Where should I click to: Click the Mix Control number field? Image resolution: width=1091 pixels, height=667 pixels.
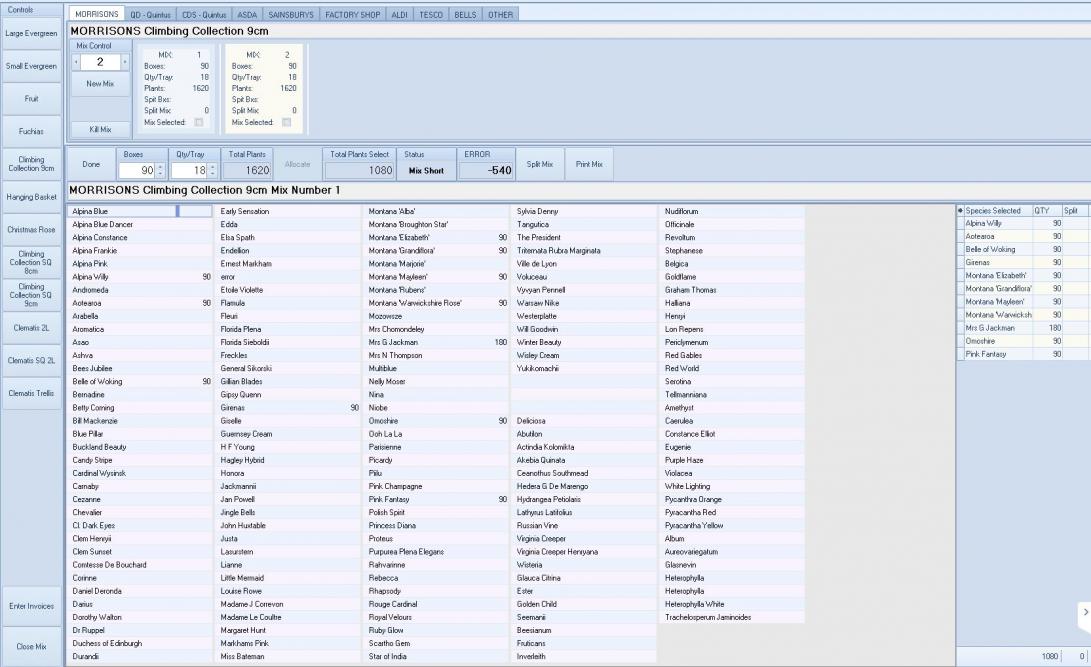coord(100,62)
